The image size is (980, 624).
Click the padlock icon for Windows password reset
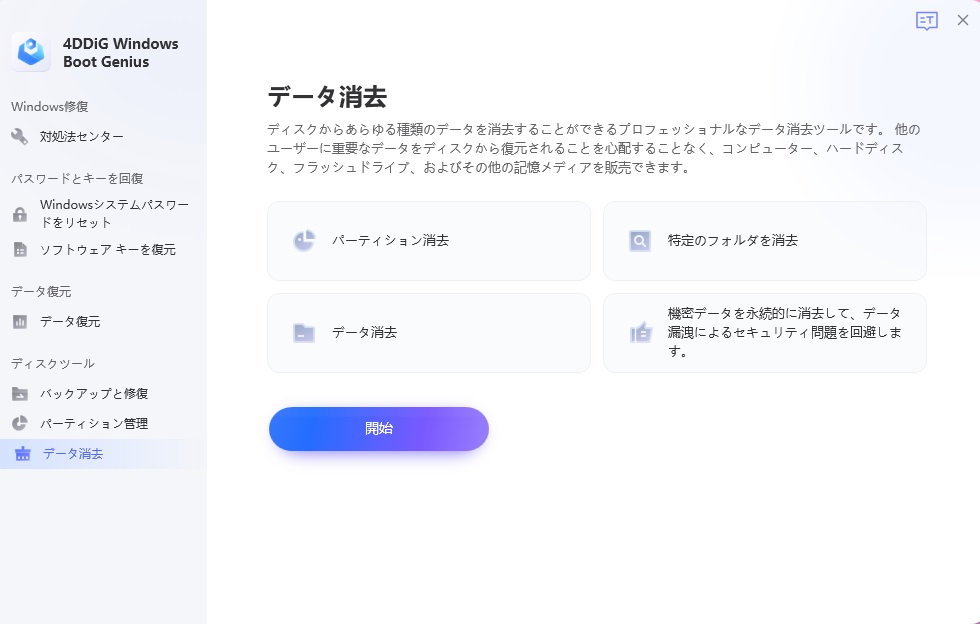[20, 214]
